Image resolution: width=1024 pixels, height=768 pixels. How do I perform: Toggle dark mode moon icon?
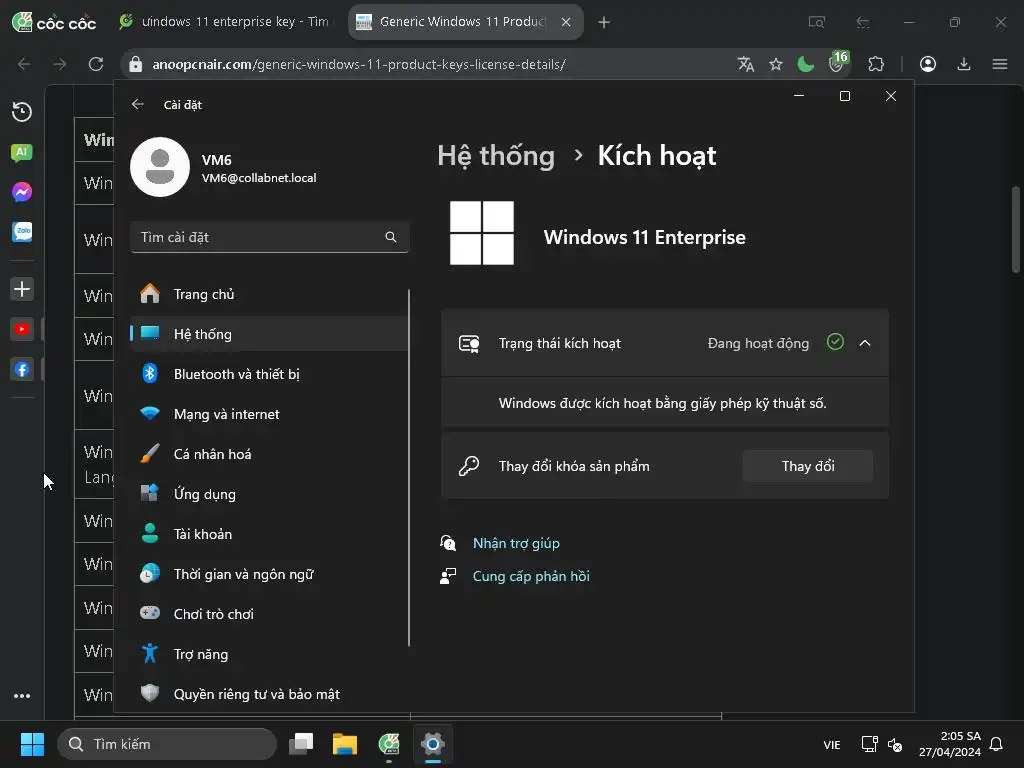pos(805,64)
